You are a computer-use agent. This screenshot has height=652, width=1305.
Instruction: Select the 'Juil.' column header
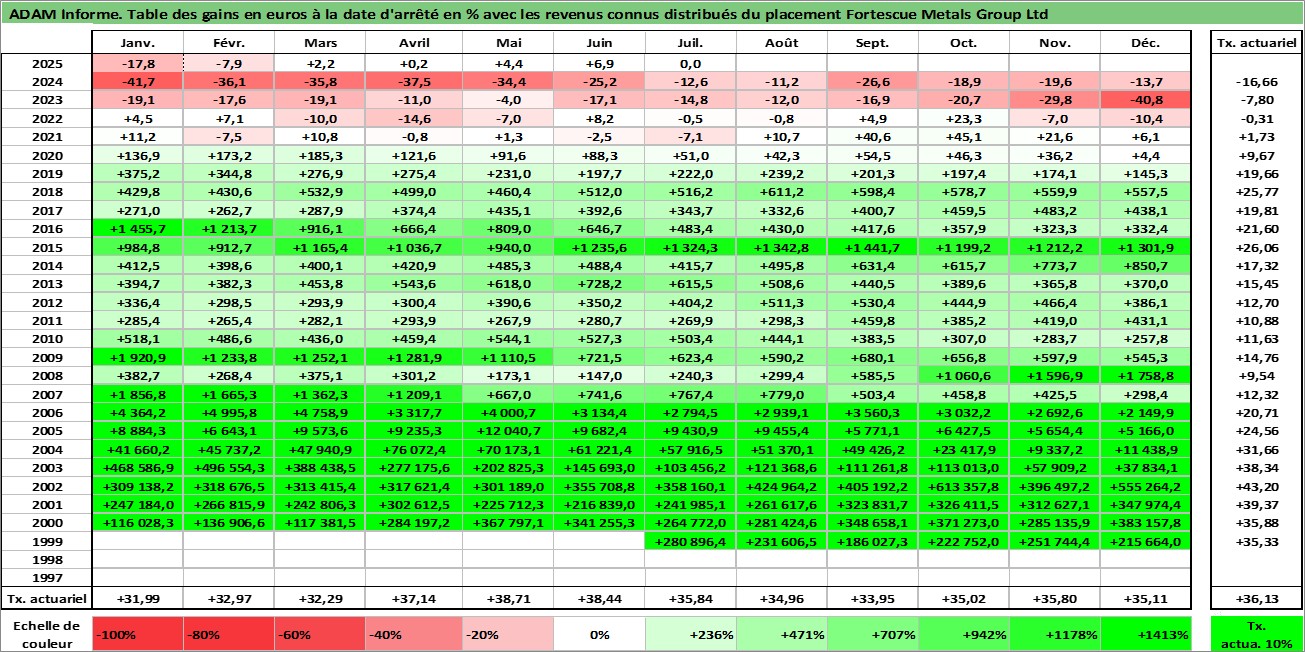click(x=691, y=43)
